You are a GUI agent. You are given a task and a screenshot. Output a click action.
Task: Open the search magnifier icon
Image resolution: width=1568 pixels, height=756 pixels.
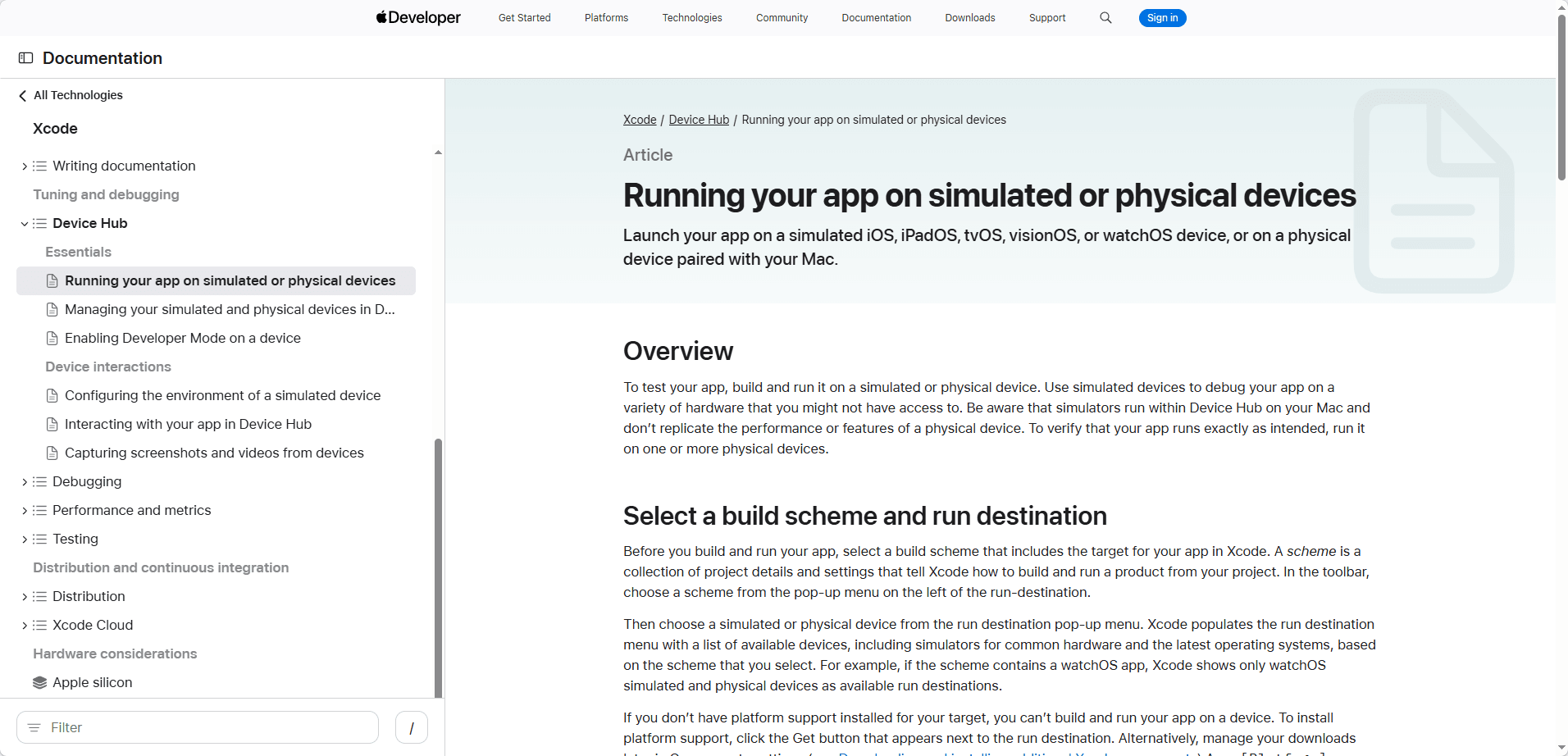coord(1105,17)
